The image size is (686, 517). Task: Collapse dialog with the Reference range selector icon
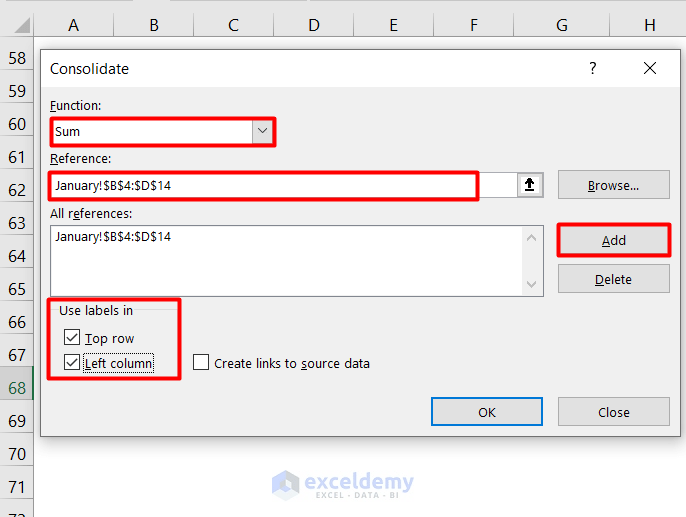(x=529, y=185)
